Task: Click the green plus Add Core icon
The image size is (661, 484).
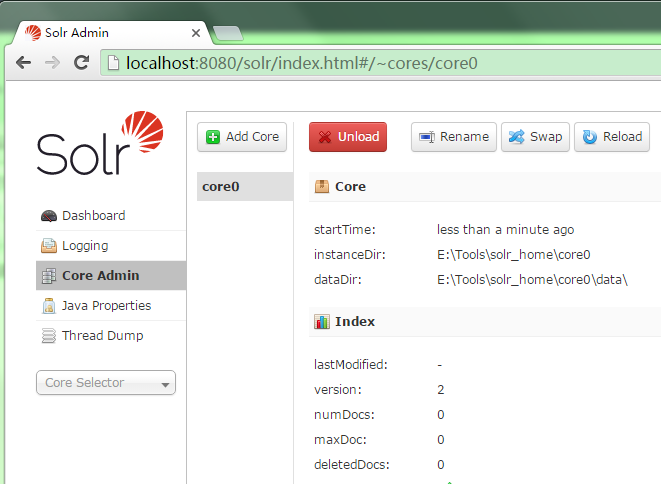Action: tap(213, 137)
